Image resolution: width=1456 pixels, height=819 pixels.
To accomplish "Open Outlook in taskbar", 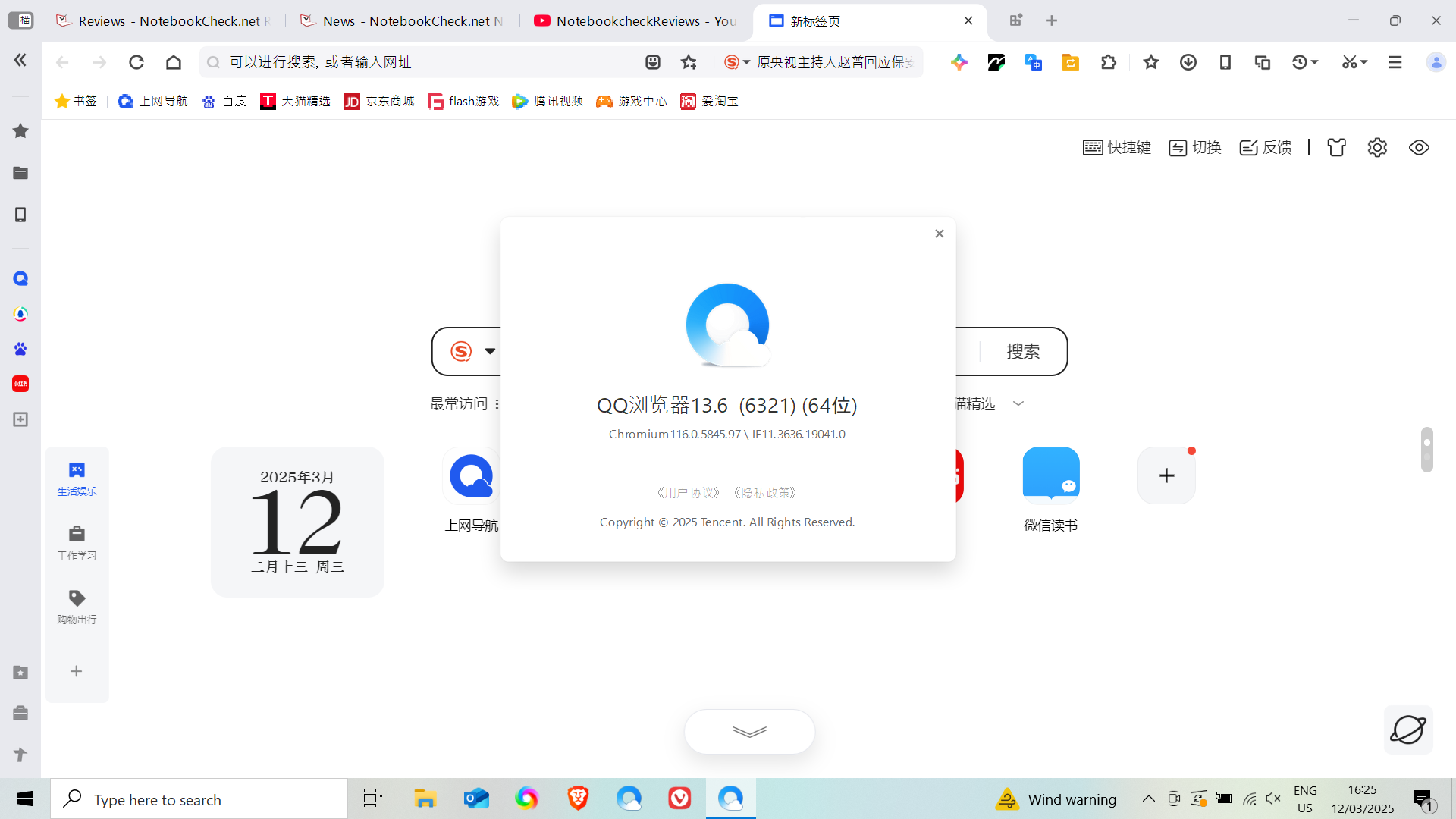I will (x=476, y=799).
